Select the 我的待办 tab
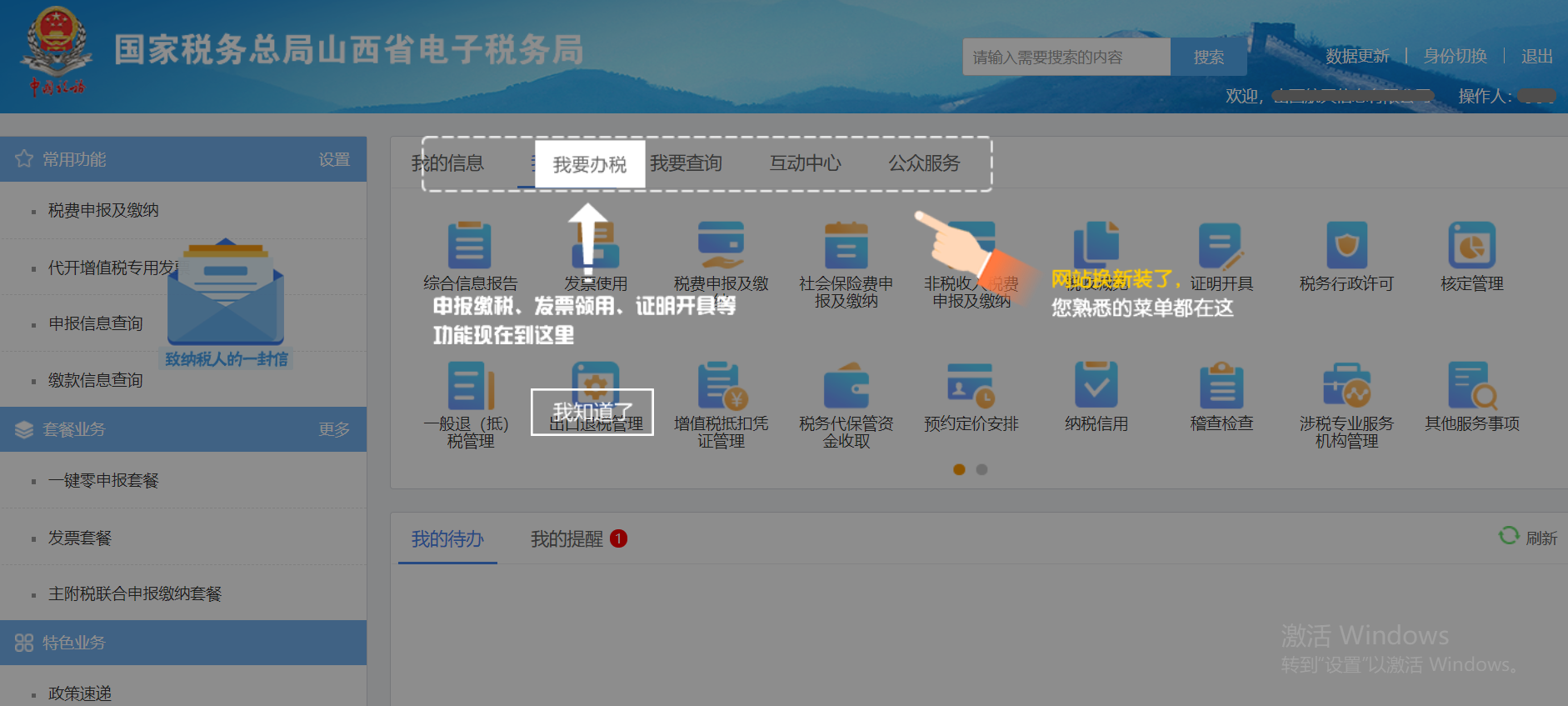 [447, 539]
